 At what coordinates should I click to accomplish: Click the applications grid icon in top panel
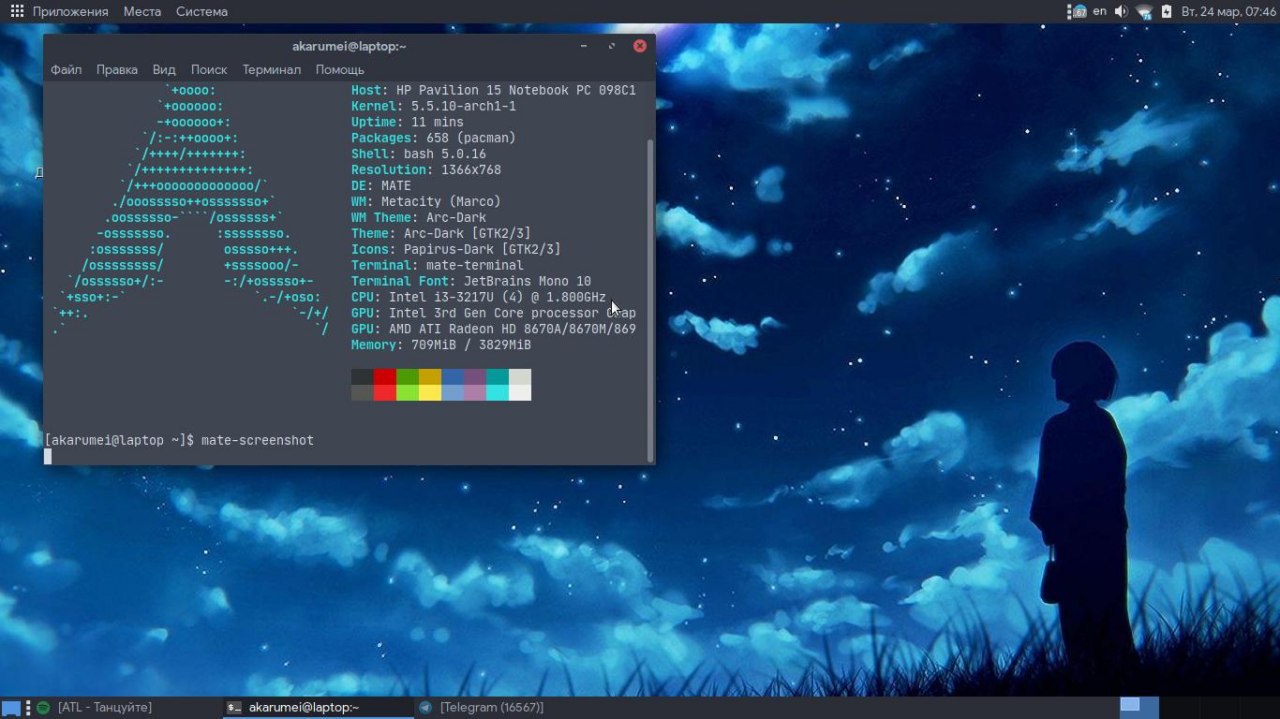17,12
